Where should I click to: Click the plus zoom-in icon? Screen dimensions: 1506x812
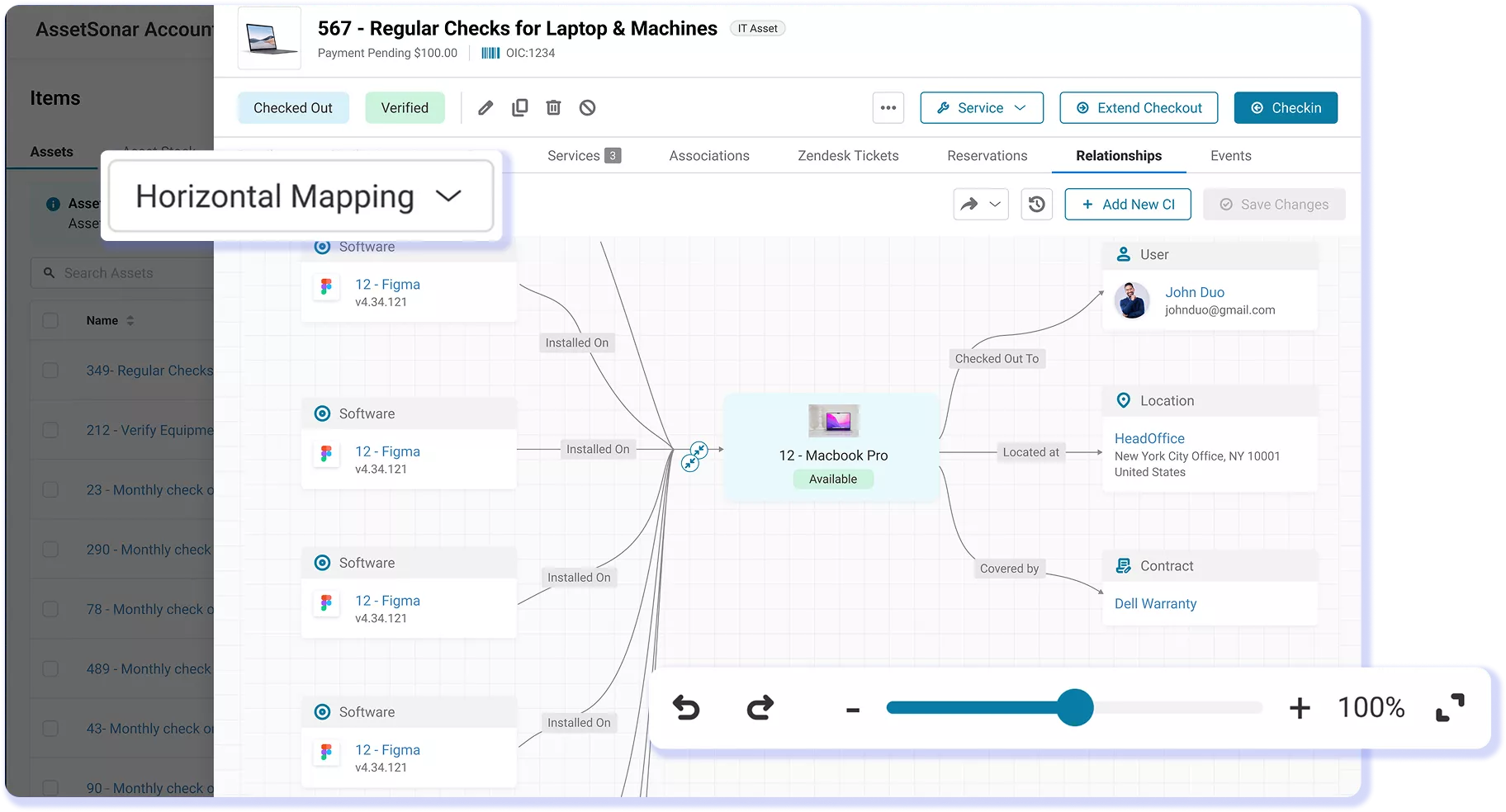tap(1300, 708)
